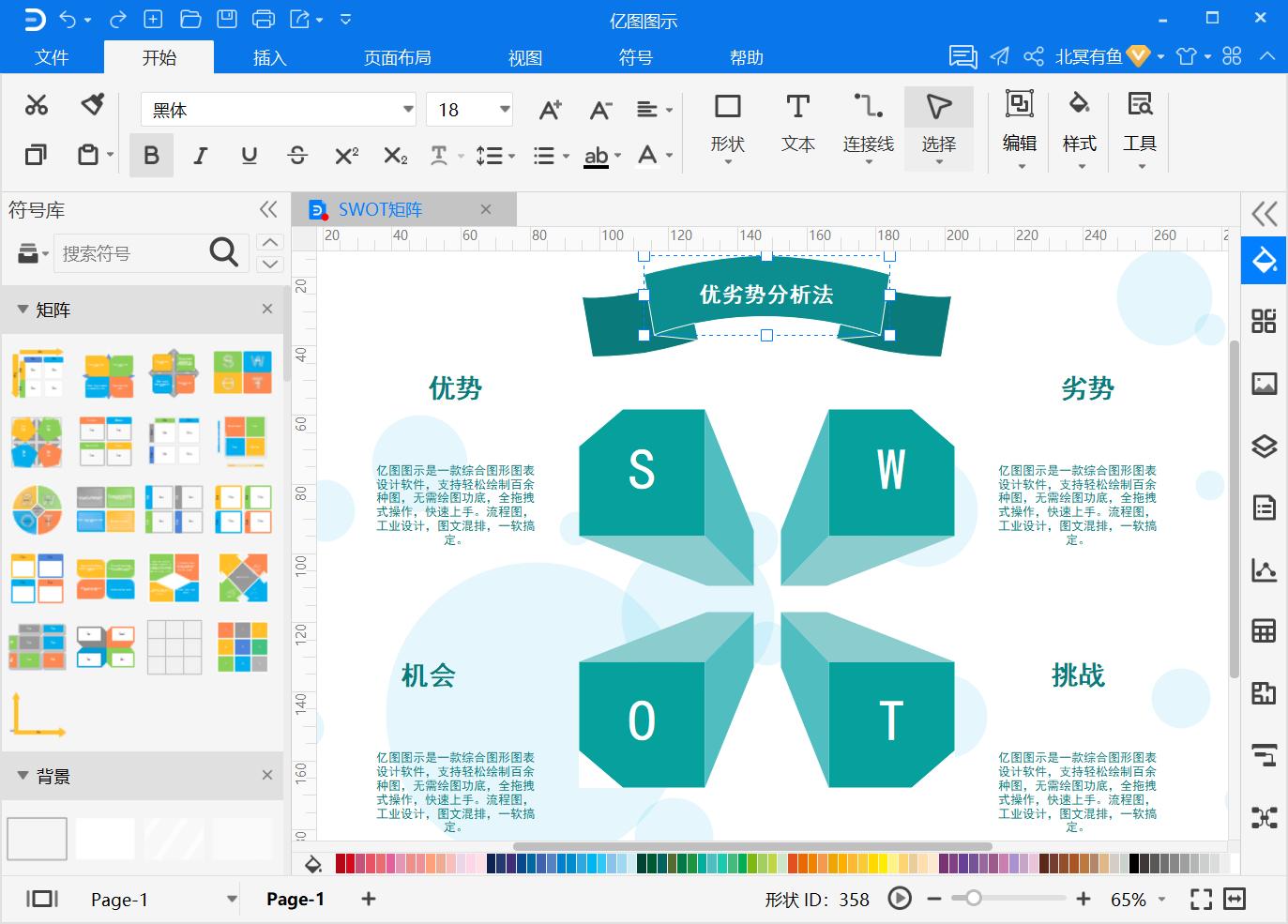Open the fill style pane on right sidebar

coord(1264,260)
